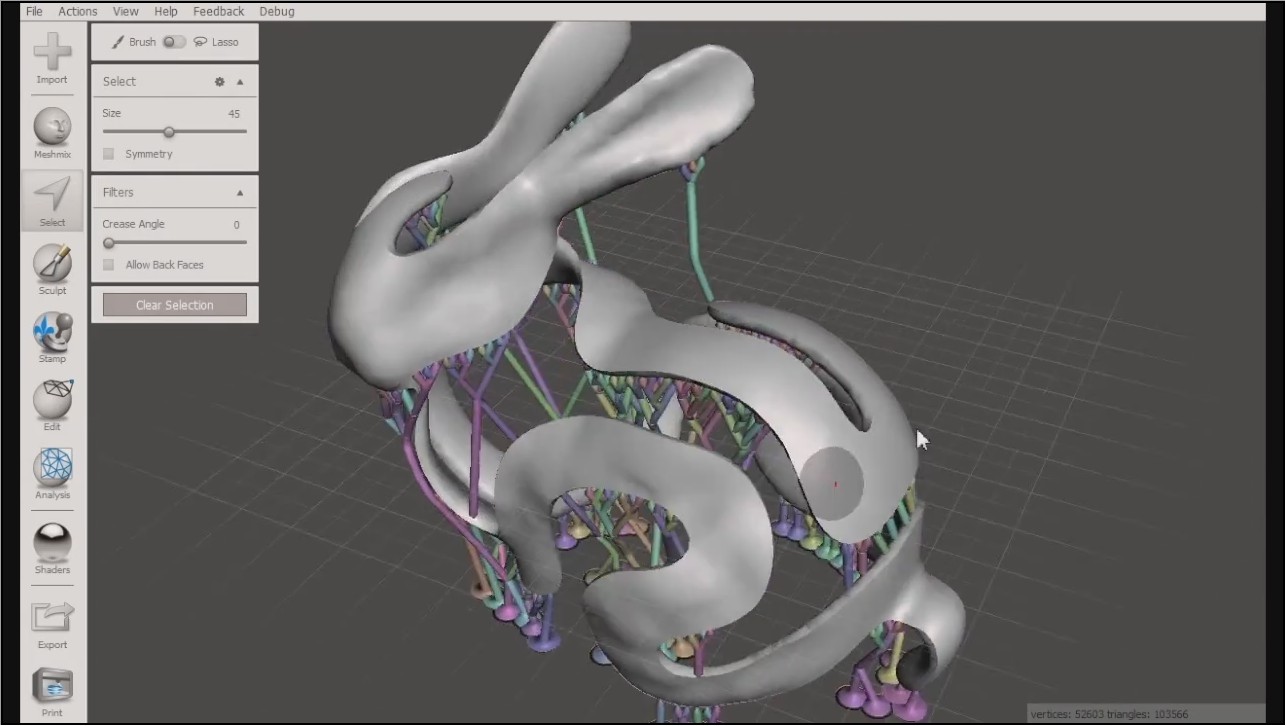Open the Sculpt tool
This screenshot has height=726, width=1286.
point(52,269)
